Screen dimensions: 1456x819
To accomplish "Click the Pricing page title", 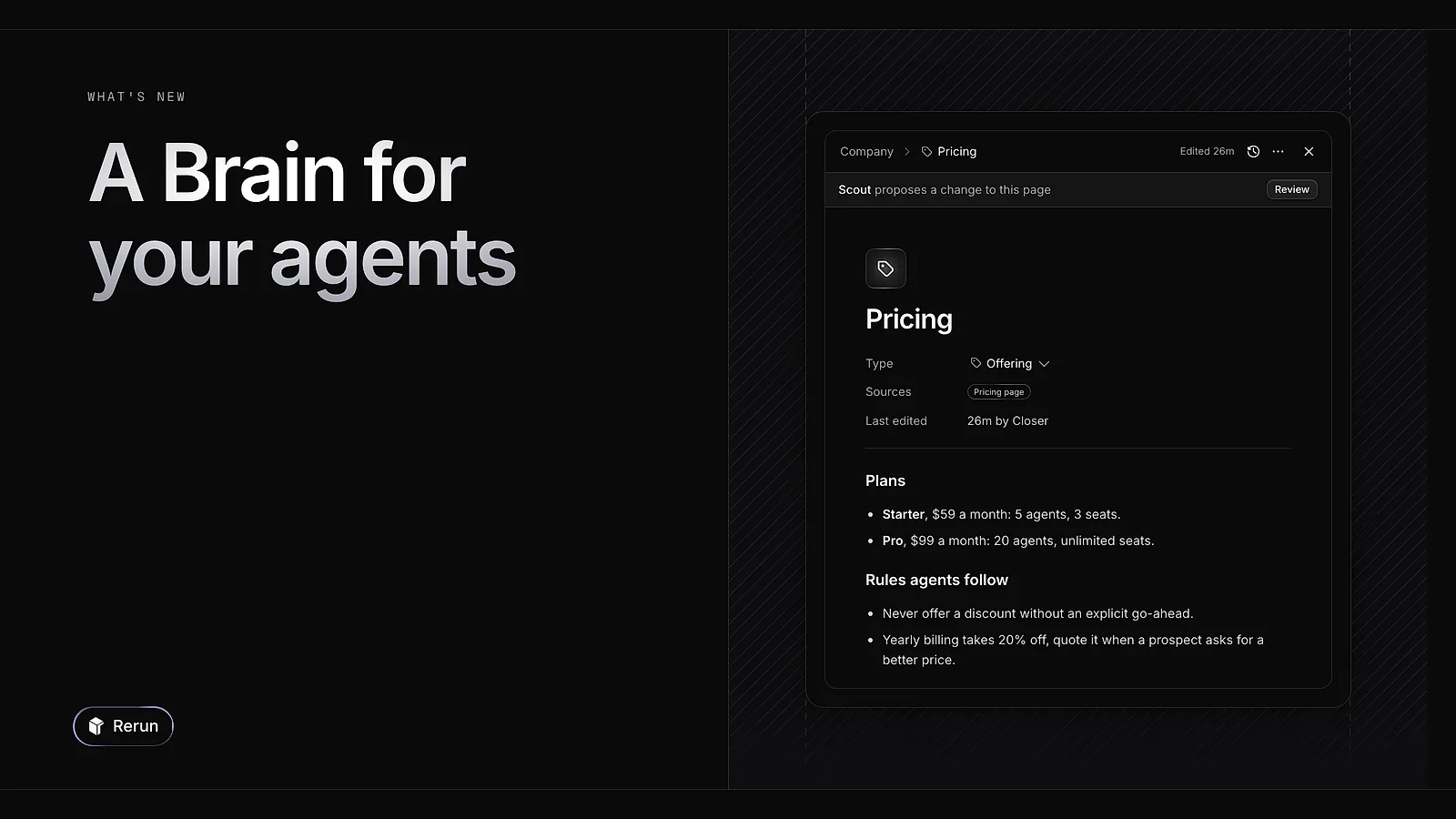I will [909, 319].
